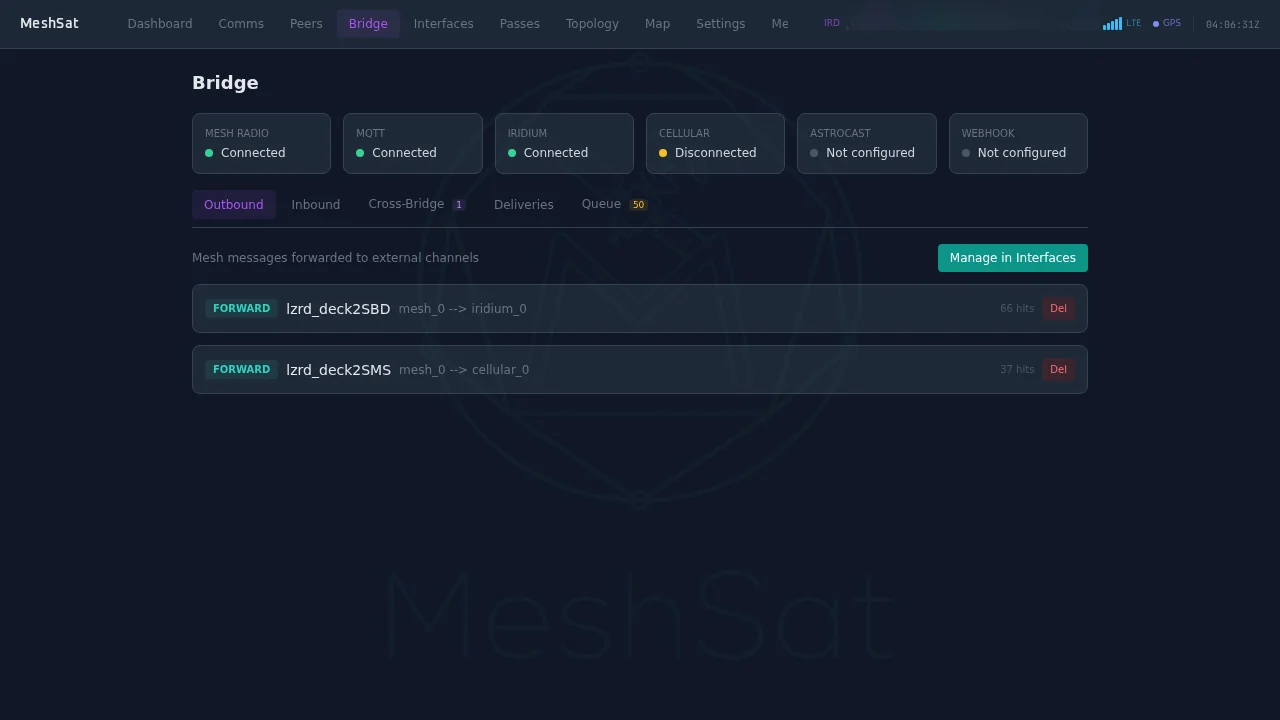
Task: Navigate to the Topology page
Action: click(x=592, y=23)
